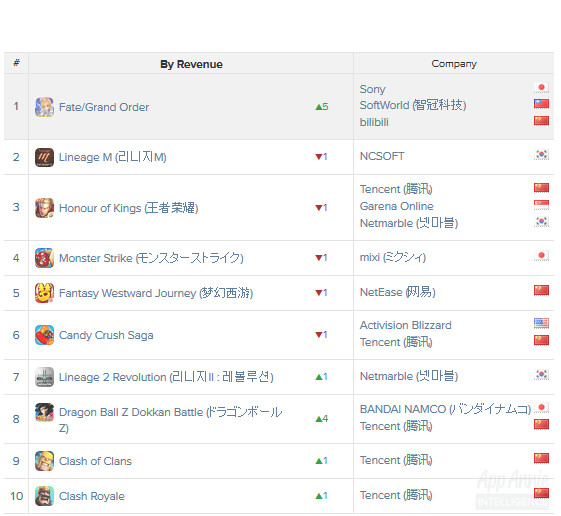The height and width of the screenshot is (516, 561).
Task: Click the Company column header
Action: click(454, 64)
